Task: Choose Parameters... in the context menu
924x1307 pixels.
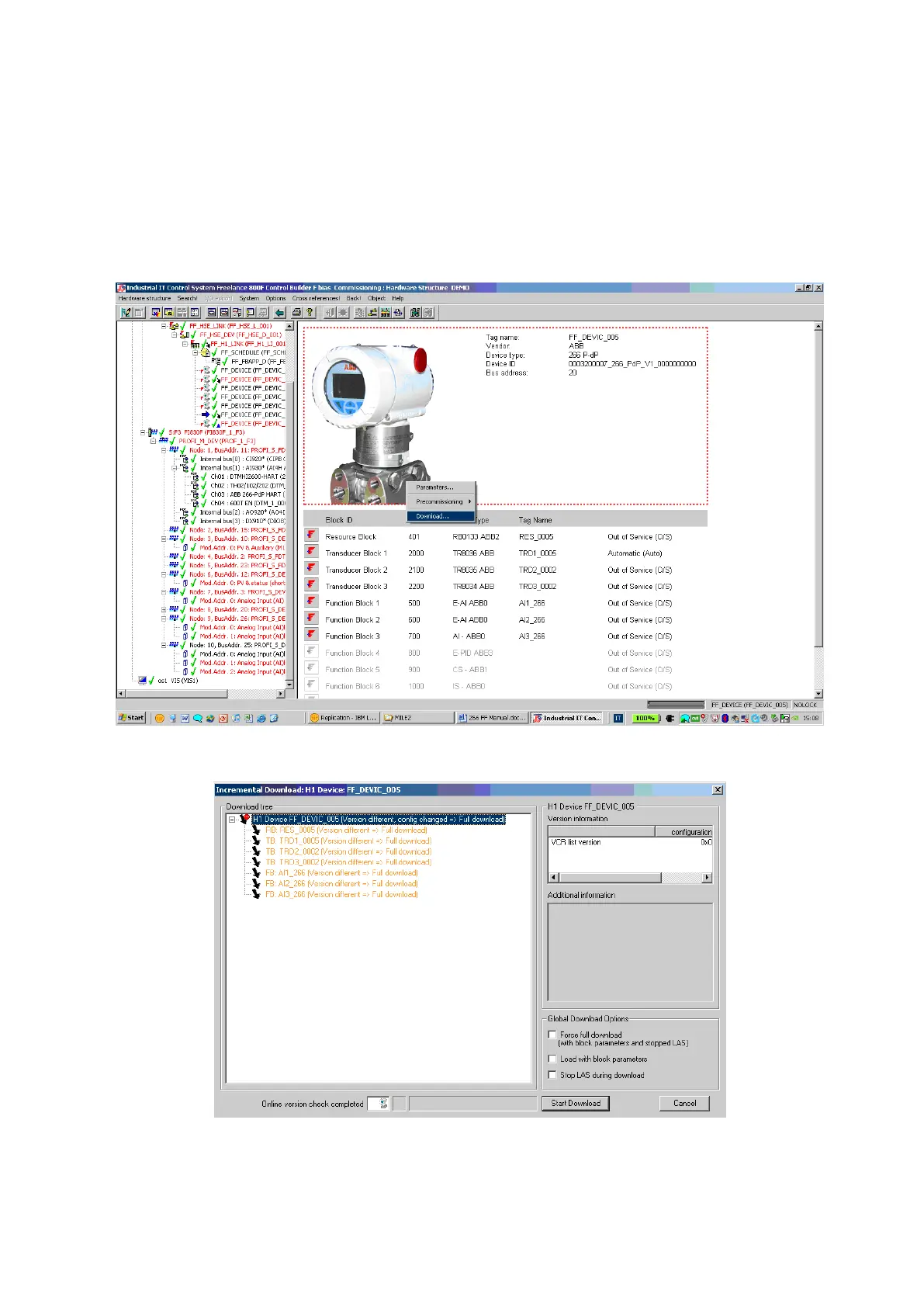Action: pos(441,487)
